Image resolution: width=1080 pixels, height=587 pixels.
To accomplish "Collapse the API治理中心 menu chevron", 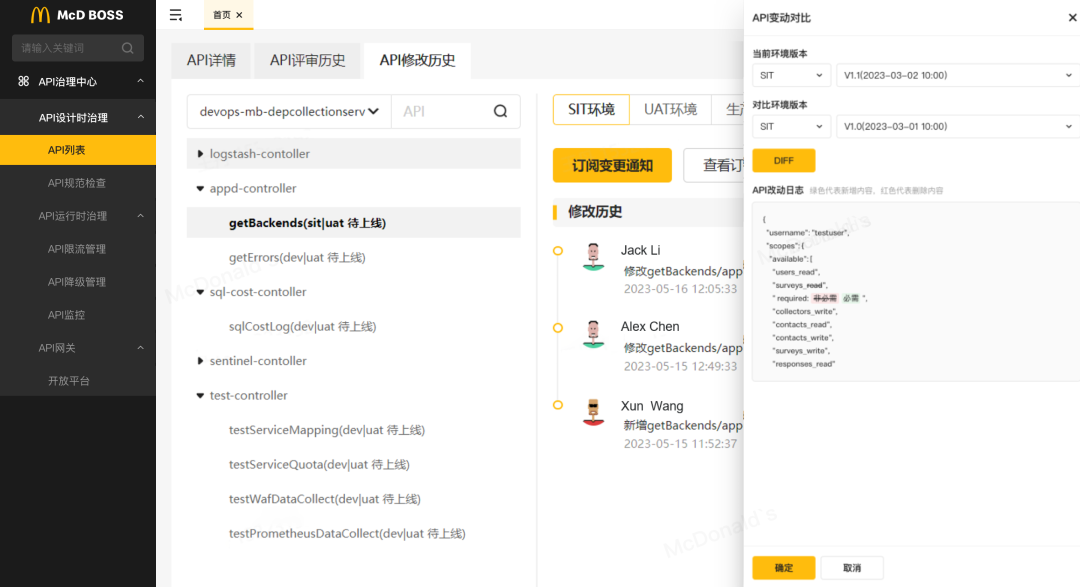I will point(141,81).
